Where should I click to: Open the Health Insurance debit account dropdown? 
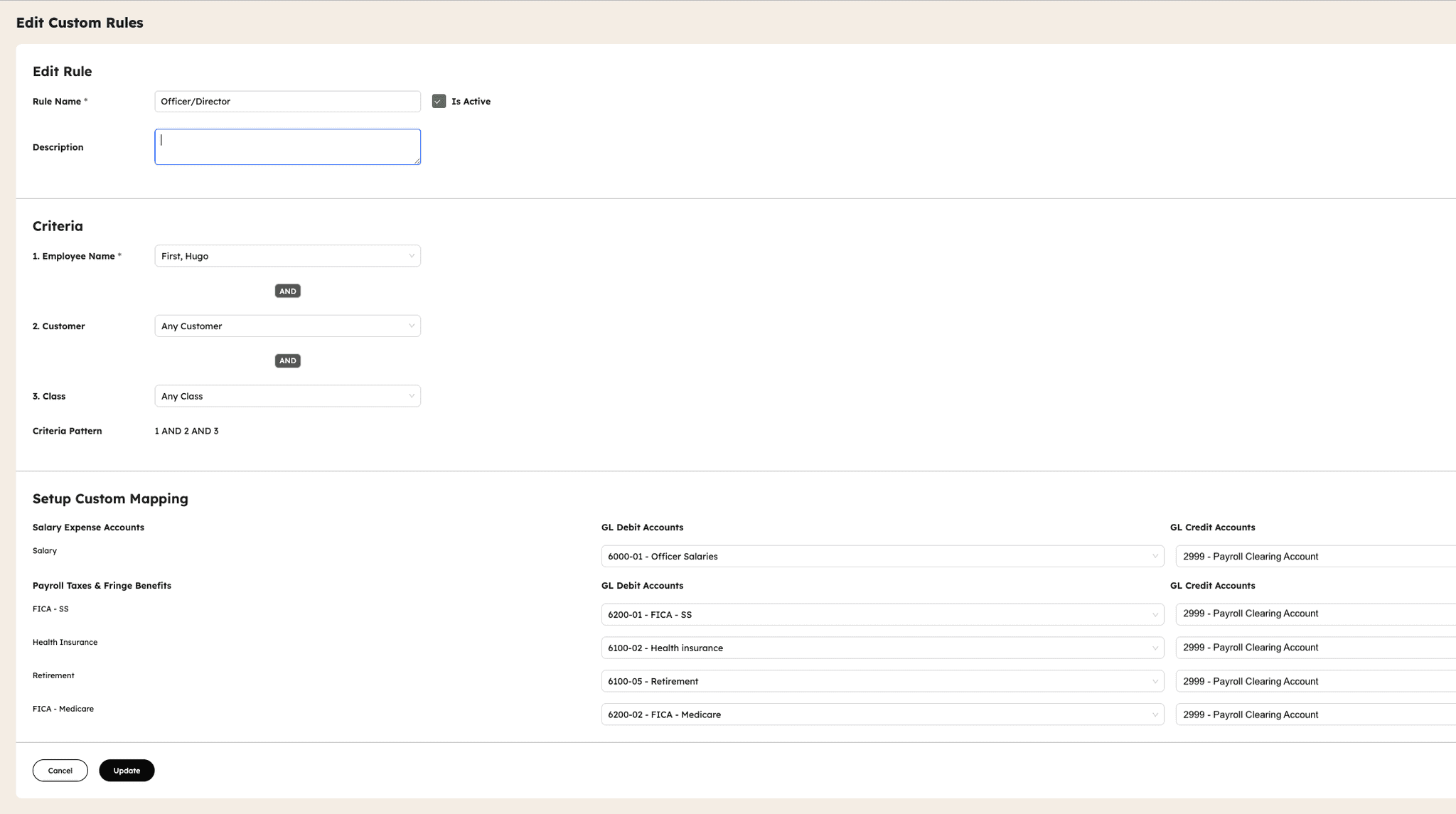882,648
